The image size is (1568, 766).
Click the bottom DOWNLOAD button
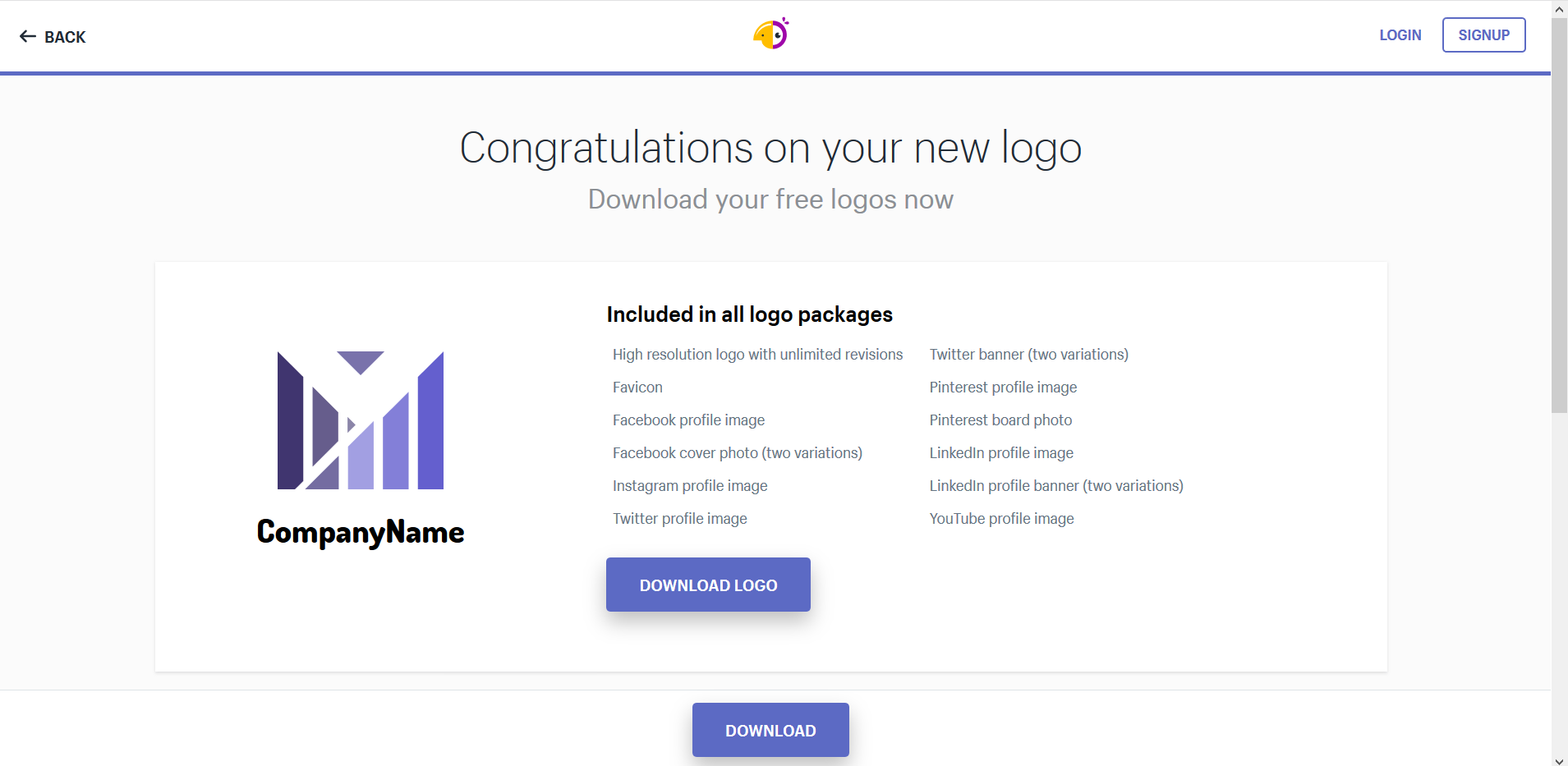pyautogui.click(x=770, y=730)
